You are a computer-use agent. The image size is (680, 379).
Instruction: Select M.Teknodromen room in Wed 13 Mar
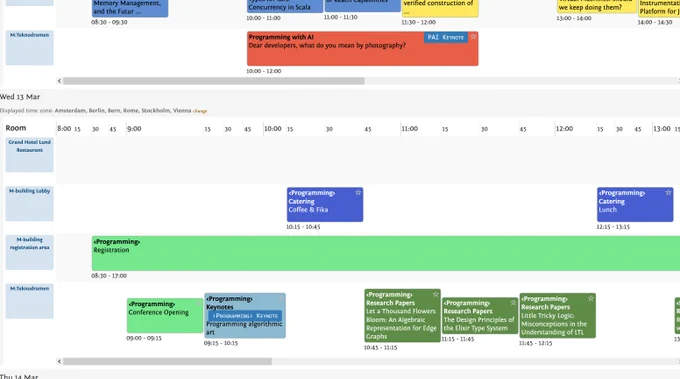(x=29, y=301)
